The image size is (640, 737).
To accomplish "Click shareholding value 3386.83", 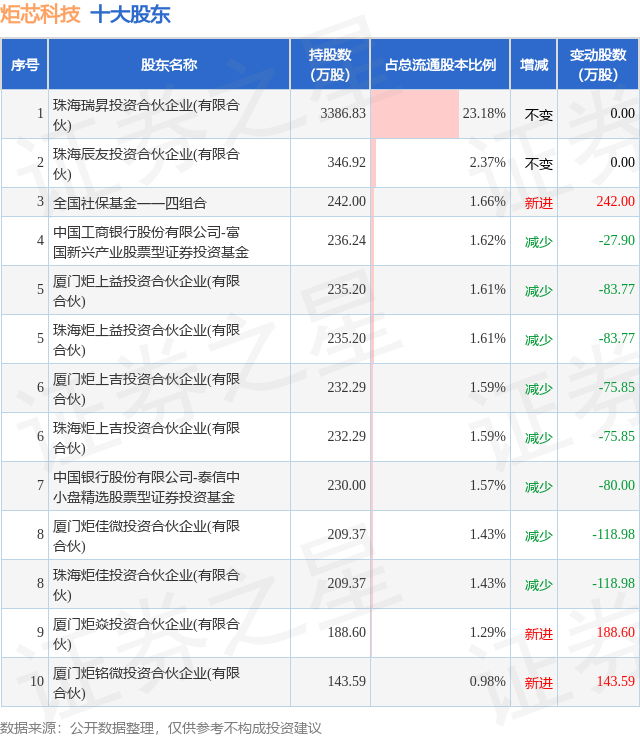I will 343,113.
